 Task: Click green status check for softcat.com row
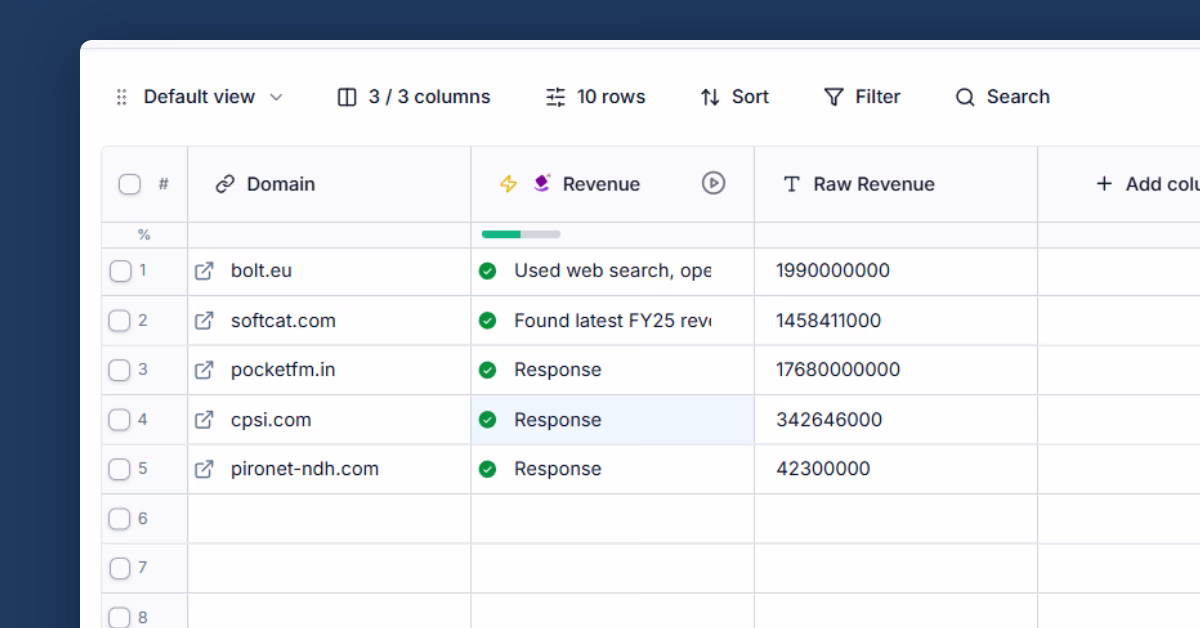(x=488, y=321)
